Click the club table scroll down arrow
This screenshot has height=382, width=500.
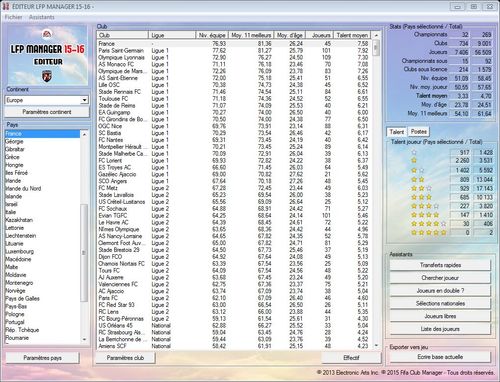tap(376, 346)
